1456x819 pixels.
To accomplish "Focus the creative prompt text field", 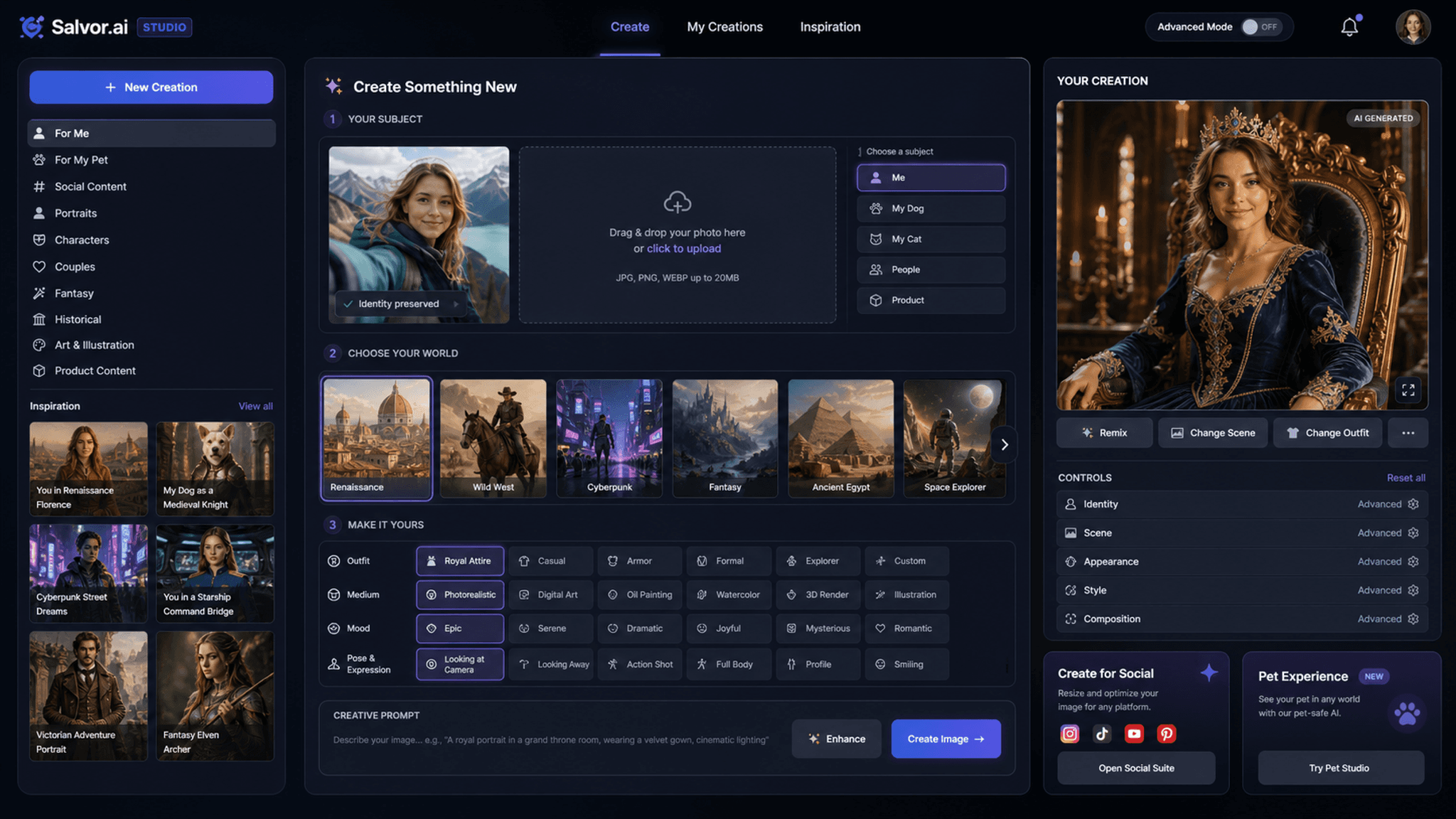I will pos(551,740).
